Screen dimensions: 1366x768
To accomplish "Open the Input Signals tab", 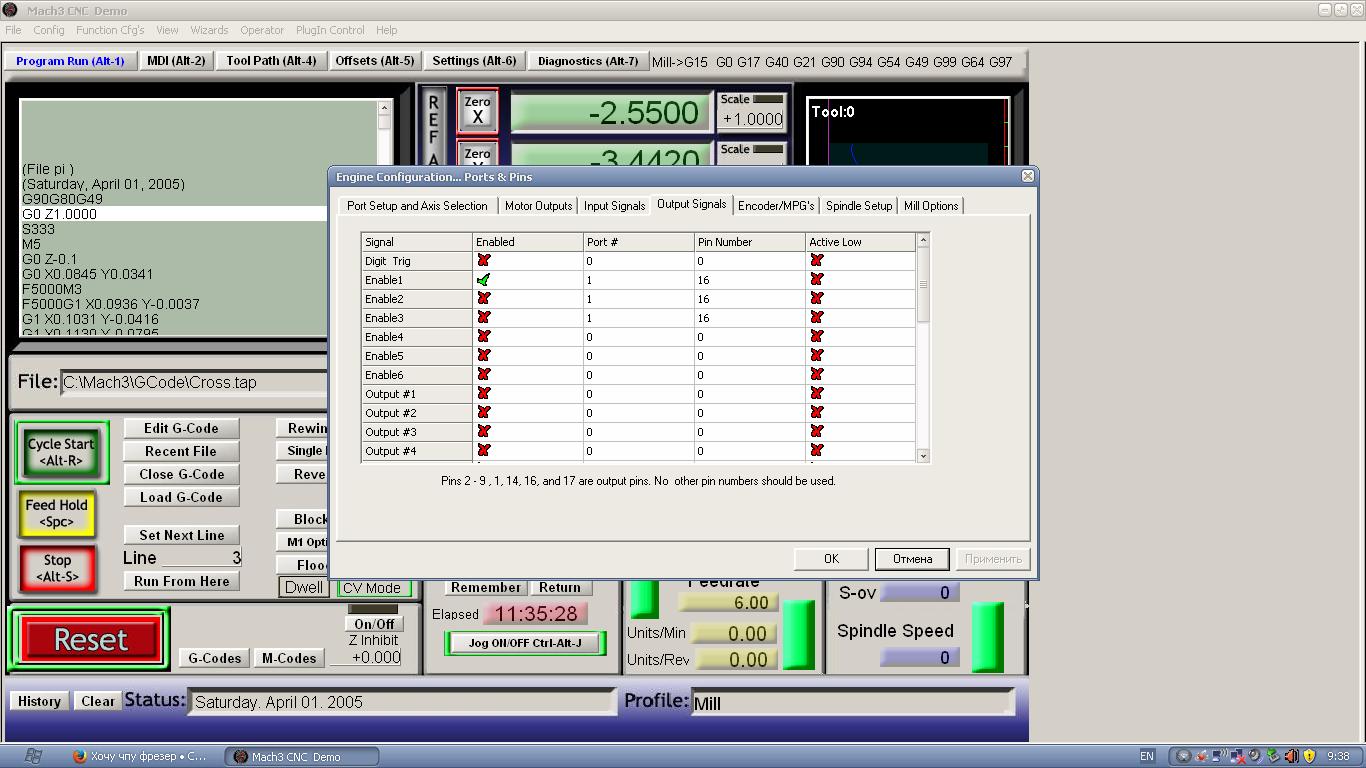I will click(x=614, y=206).
